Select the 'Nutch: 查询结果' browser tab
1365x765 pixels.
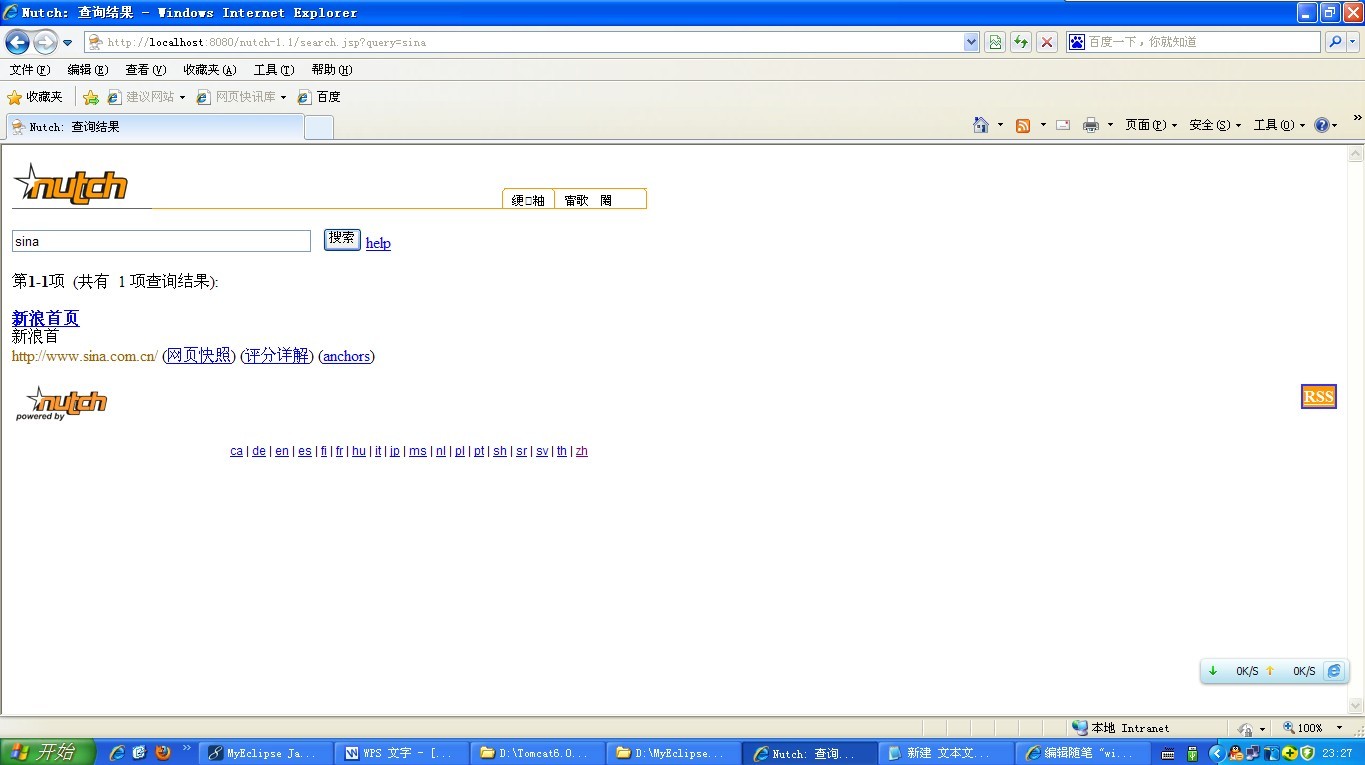(x=155, y=127)
